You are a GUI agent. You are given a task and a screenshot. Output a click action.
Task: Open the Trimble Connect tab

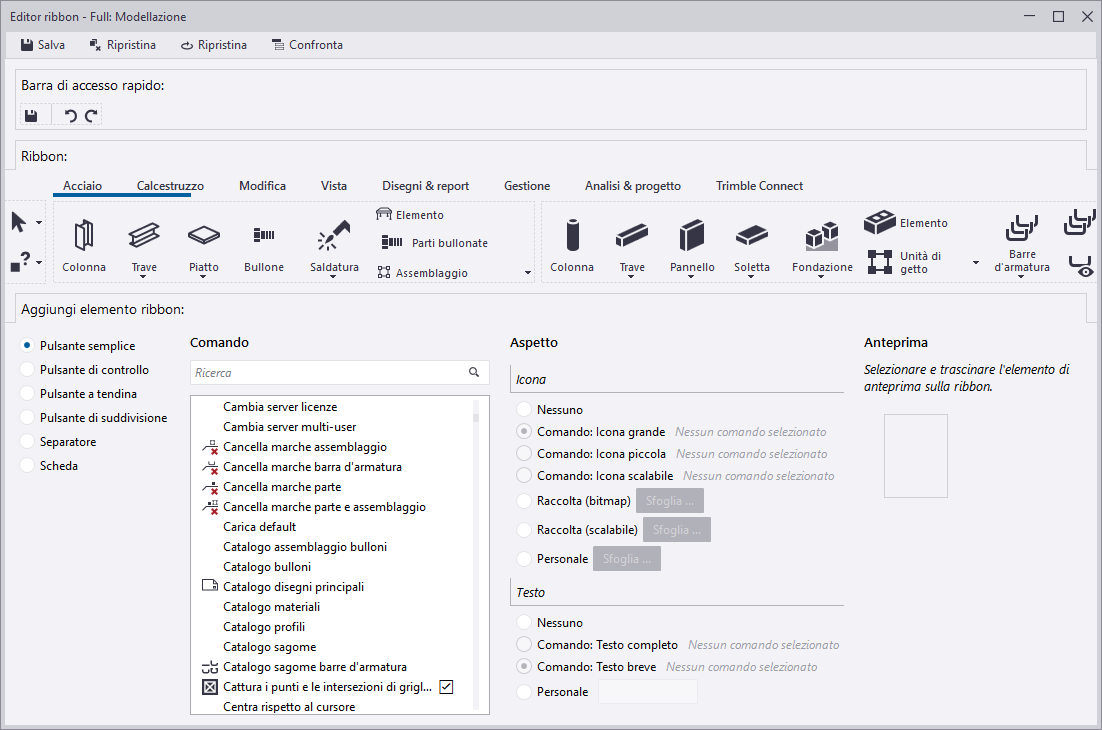(759, 186)
